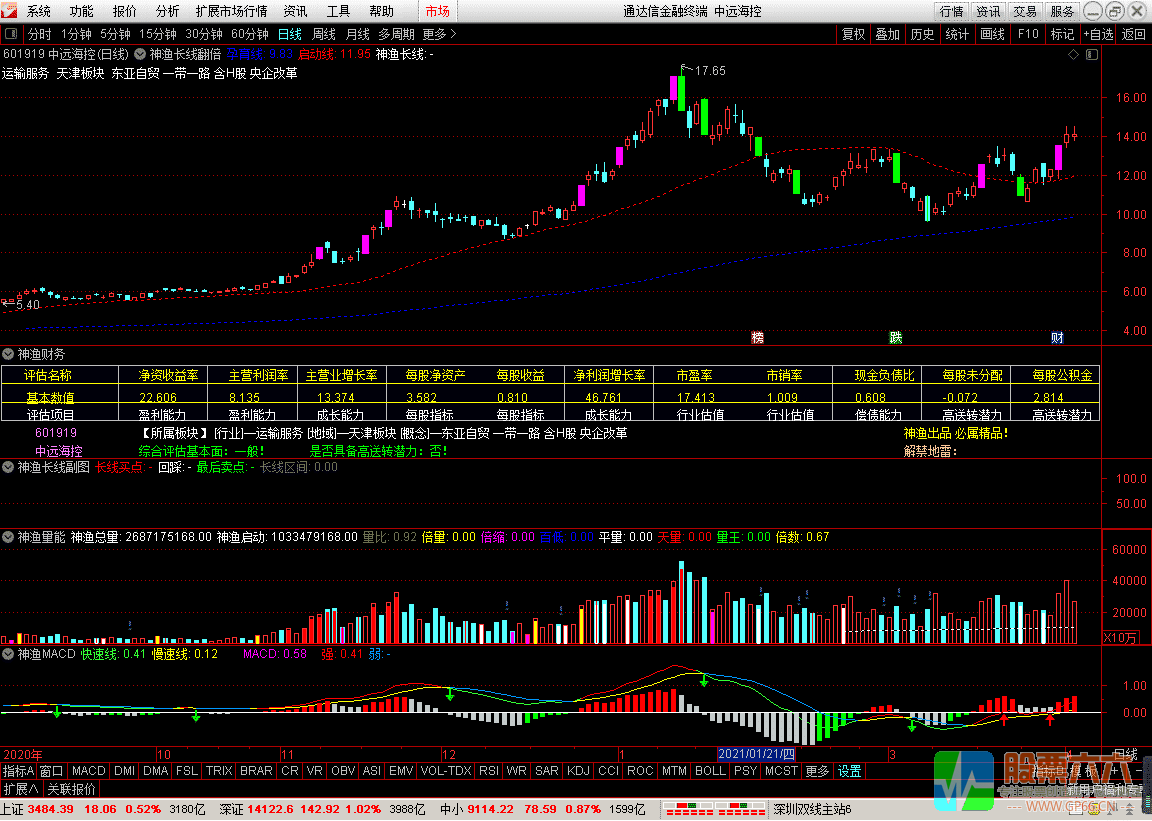Click the 交易 trading button
Screen dimensions: 1152x821
coord(1025,11)
